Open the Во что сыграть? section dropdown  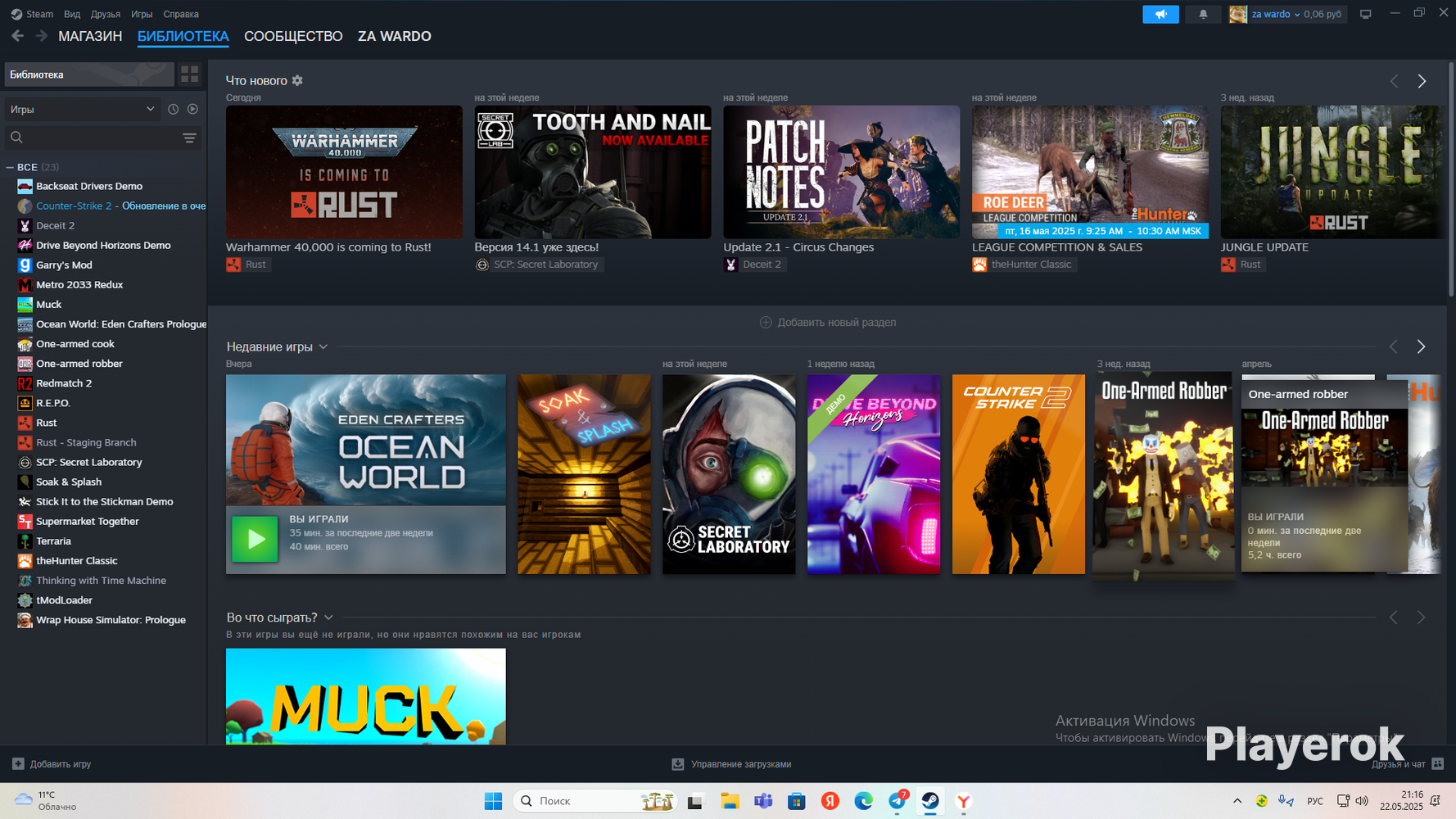(328, 618)
